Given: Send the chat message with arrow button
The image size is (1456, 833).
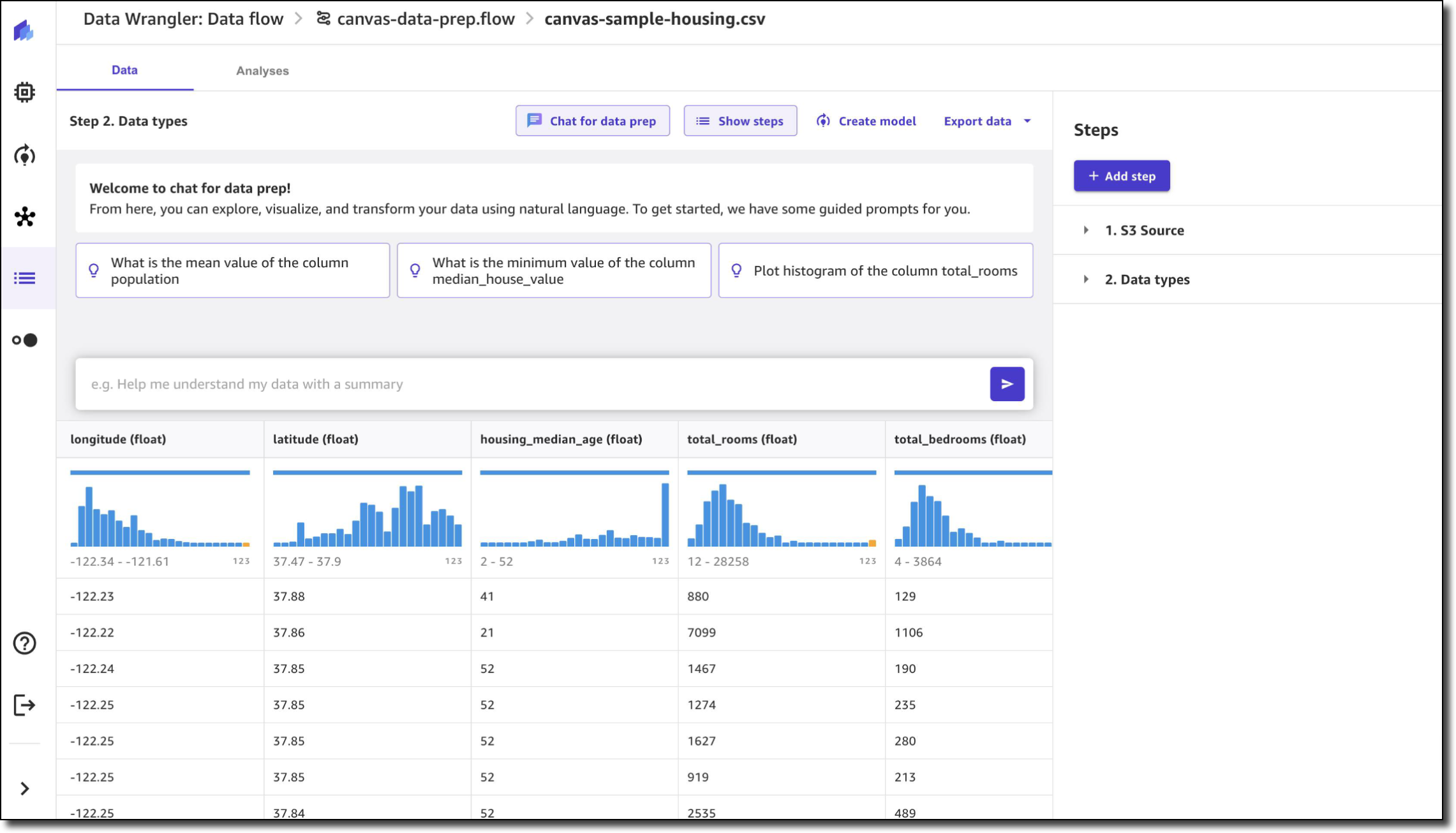Looking at the screenshot, I should (1007, 384).
